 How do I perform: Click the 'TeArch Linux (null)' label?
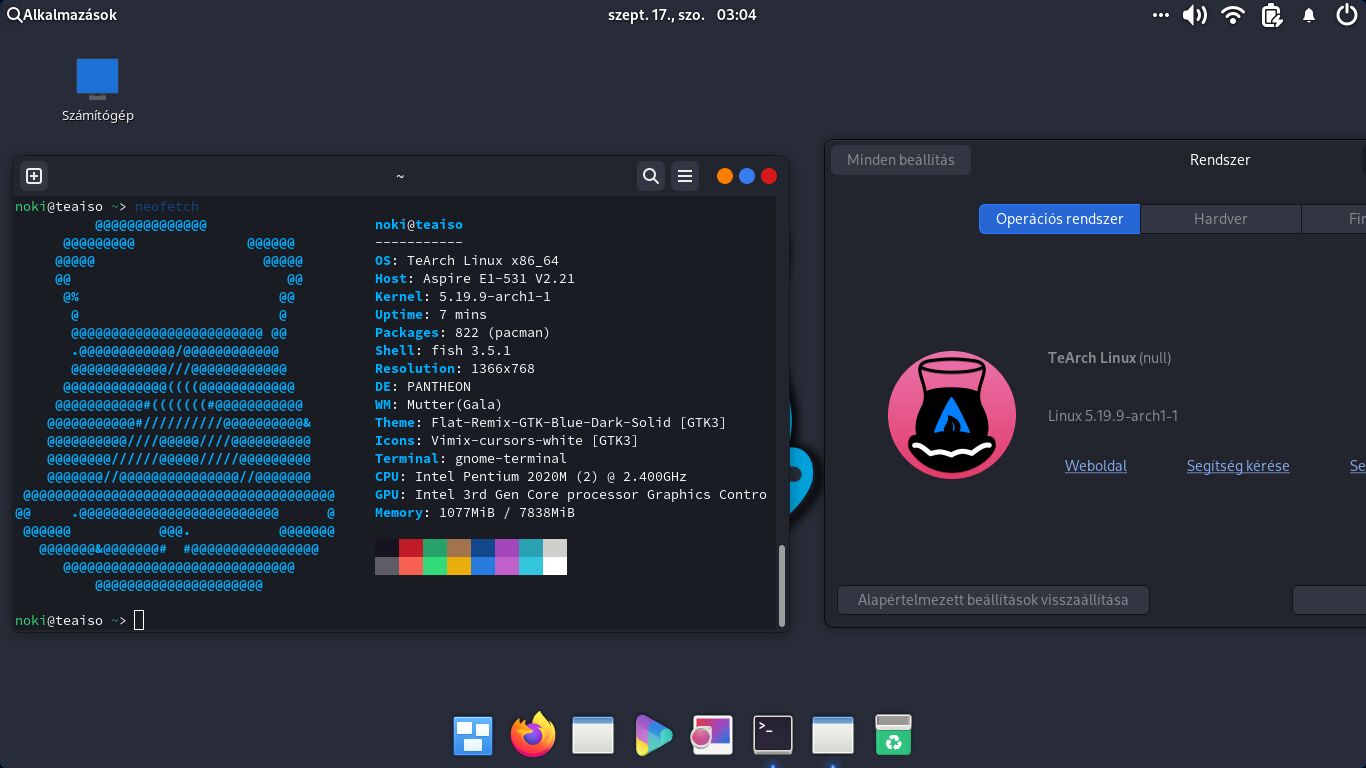1109,358
